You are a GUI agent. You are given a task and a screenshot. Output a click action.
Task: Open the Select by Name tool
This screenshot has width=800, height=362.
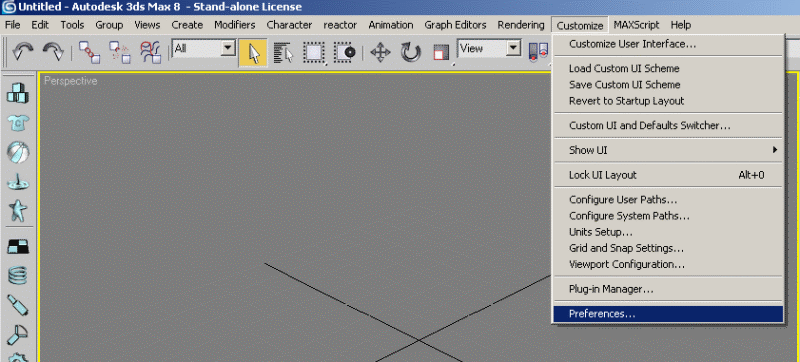coord(284,53)
